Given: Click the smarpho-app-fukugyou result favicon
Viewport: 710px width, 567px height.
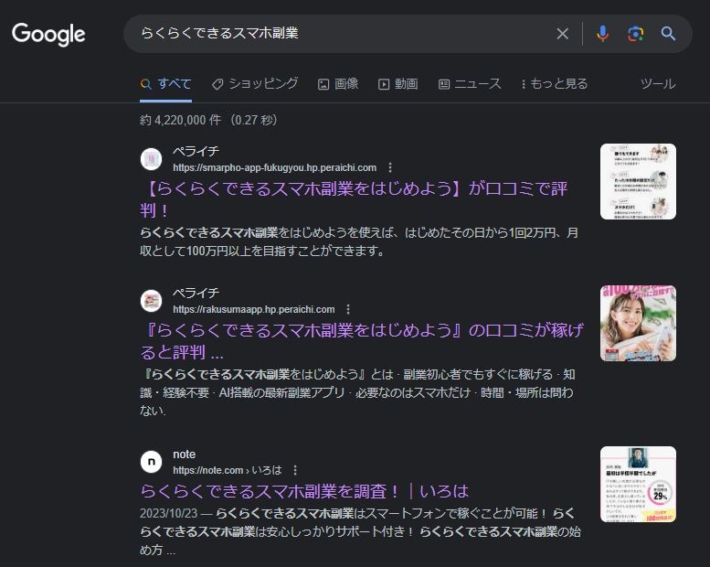Looking at the screenshot, I should (151, 159).
